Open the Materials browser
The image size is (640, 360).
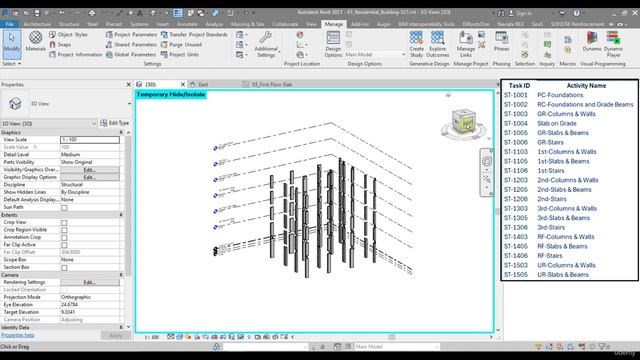36,41
